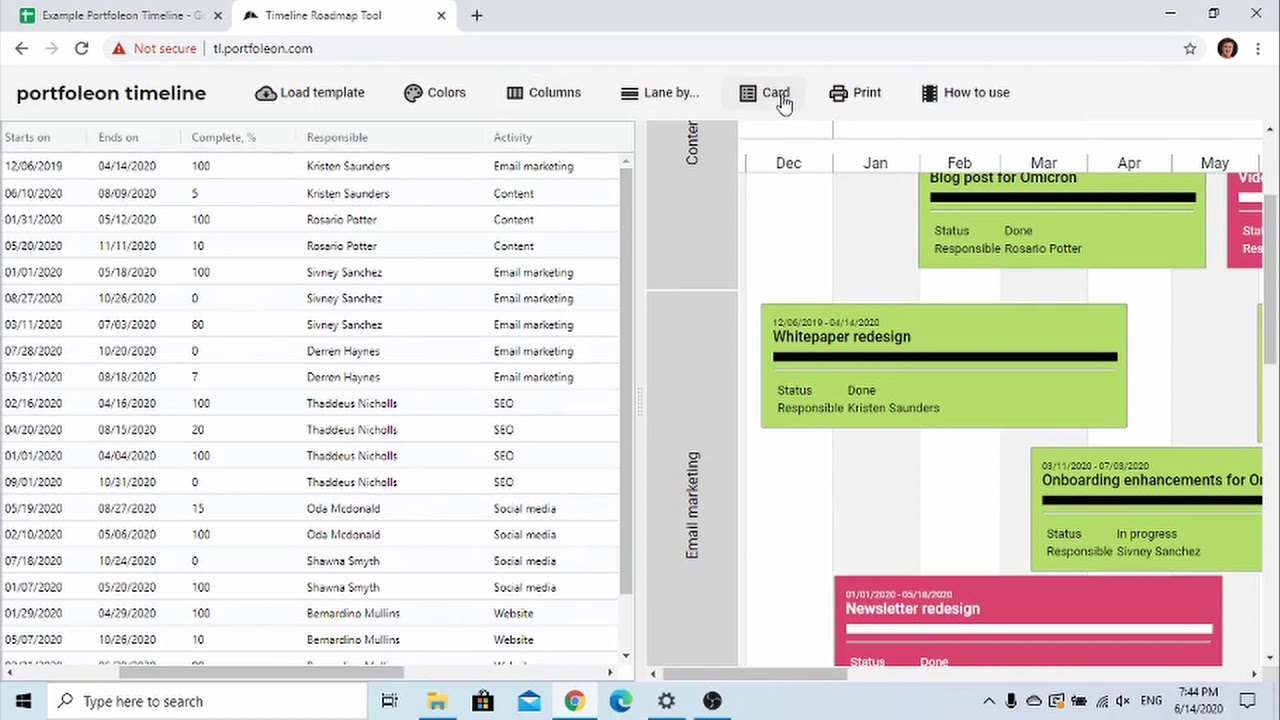Open the Colors palette option
The height and width of the screenshot is (720, 1280).
click(435, 93)
